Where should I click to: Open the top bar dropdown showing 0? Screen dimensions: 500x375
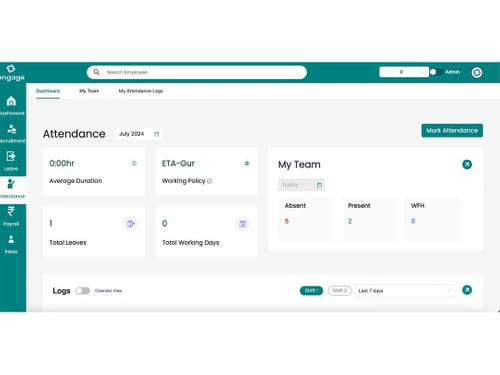pyautogui.click(x=404, y=72)
